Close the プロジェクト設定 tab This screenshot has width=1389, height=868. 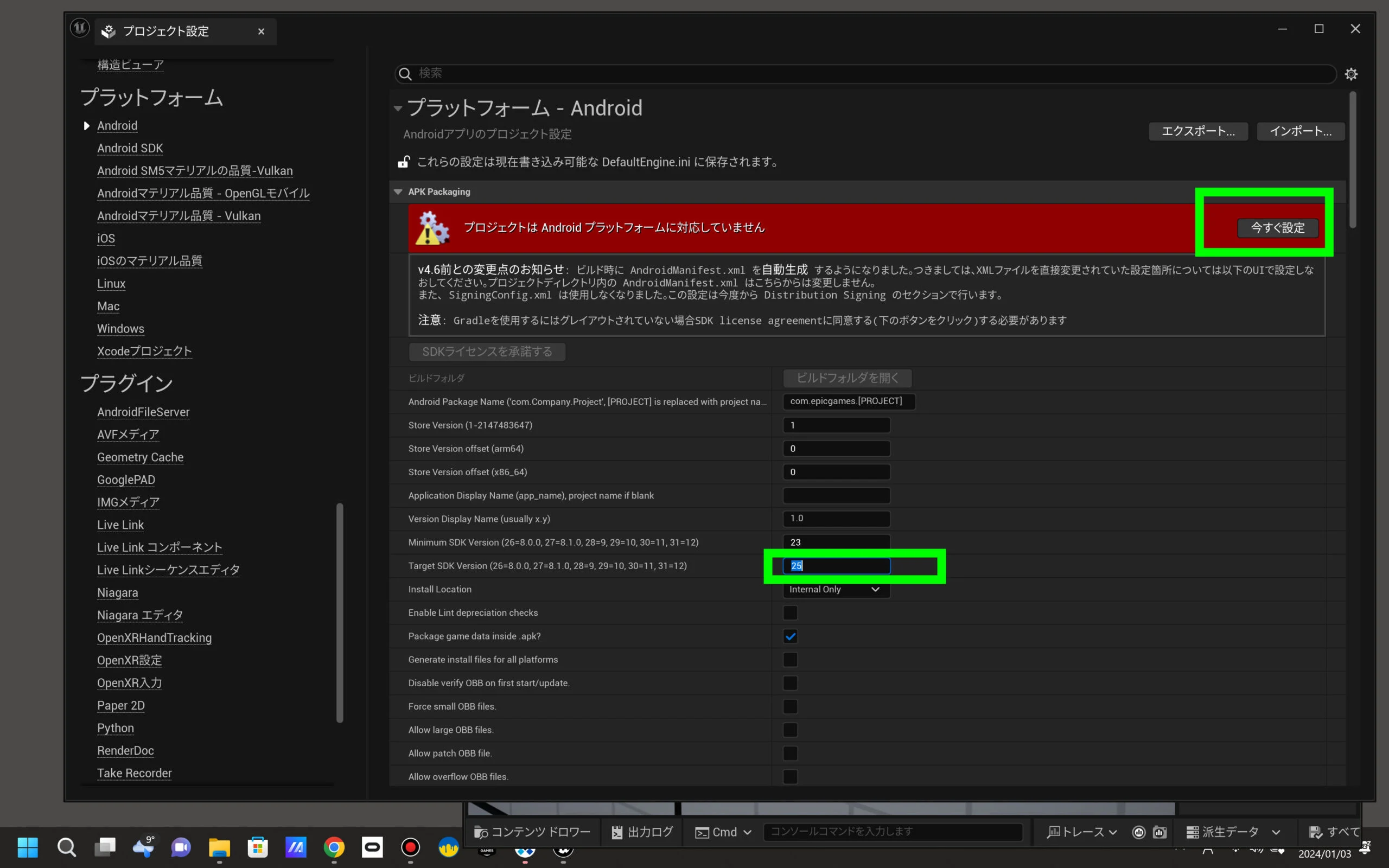pyautogui.click(x=261, y=31)
